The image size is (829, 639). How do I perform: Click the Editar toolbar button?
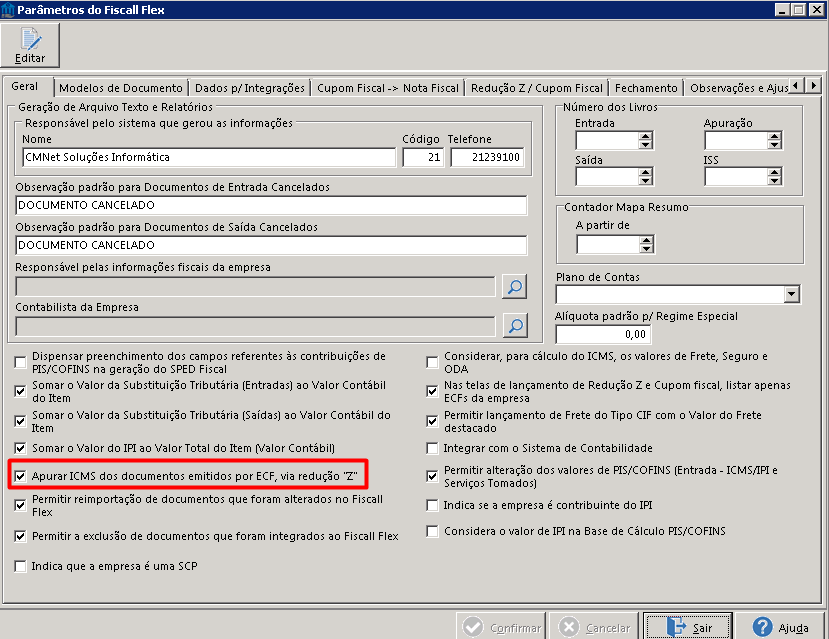pyautogui.click(x=30, y=45)
